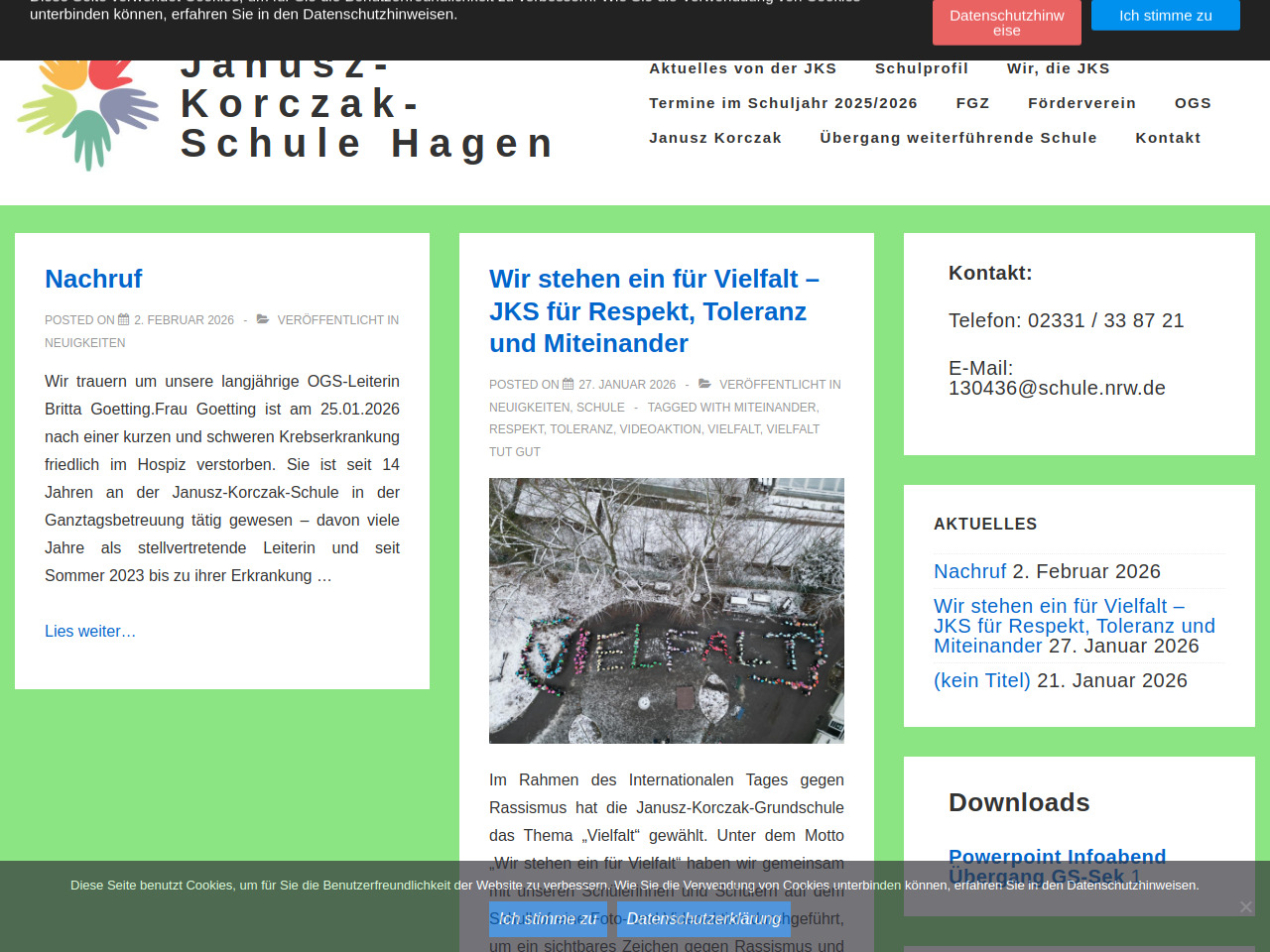This screenshot has width=1270, height=952.
Task: Open Datenschutzerklärung from the bottom cookie bar
Action: point(703,919)
